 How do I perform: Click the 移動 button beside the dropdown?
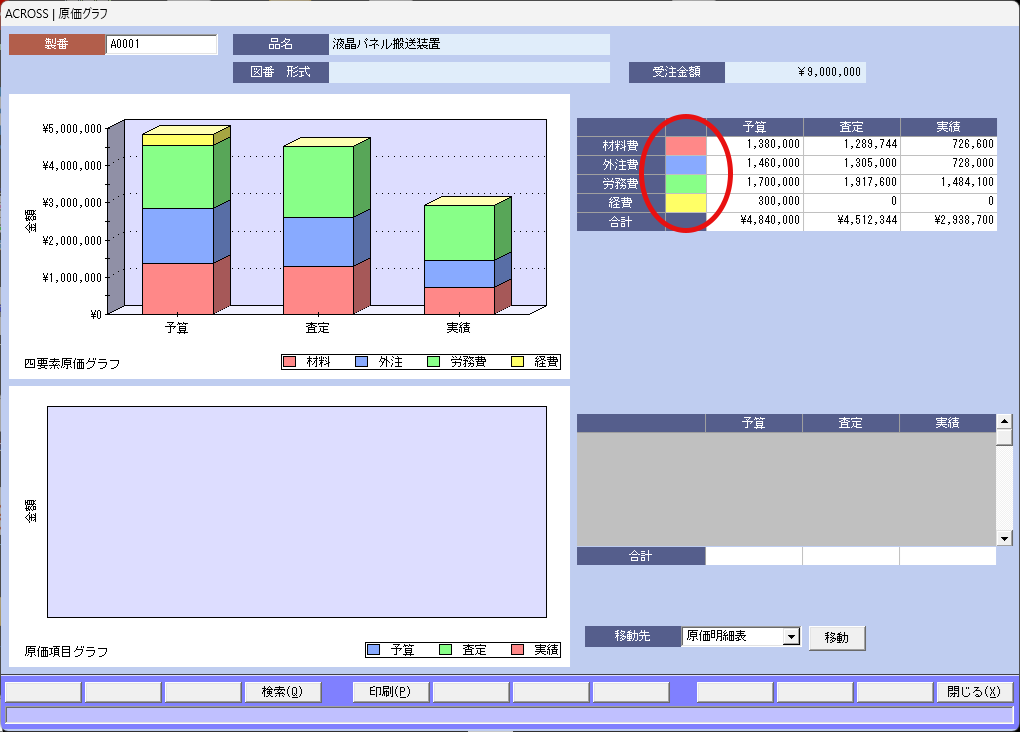tap(836, 638)
